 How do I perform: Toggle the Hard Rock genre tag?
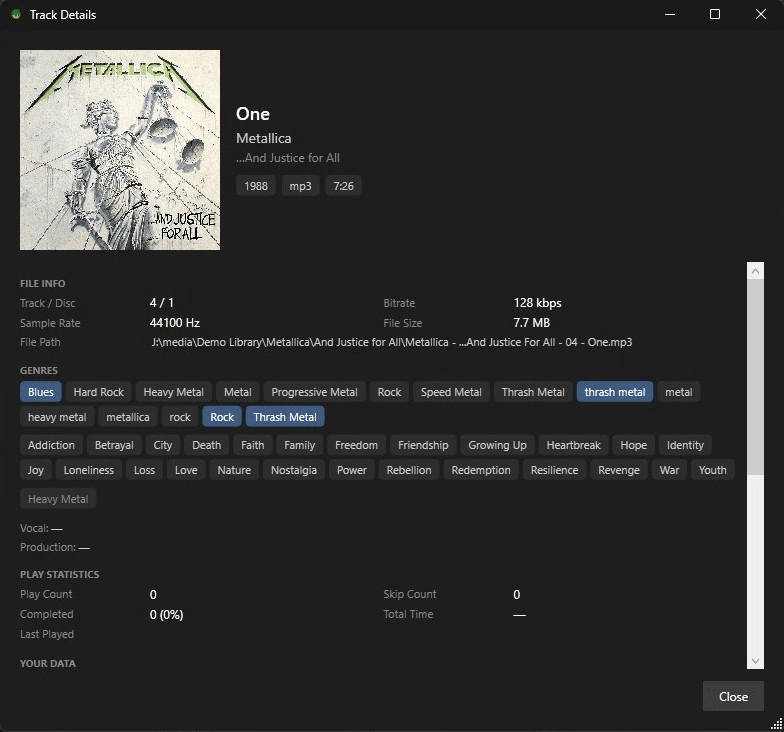99,392
